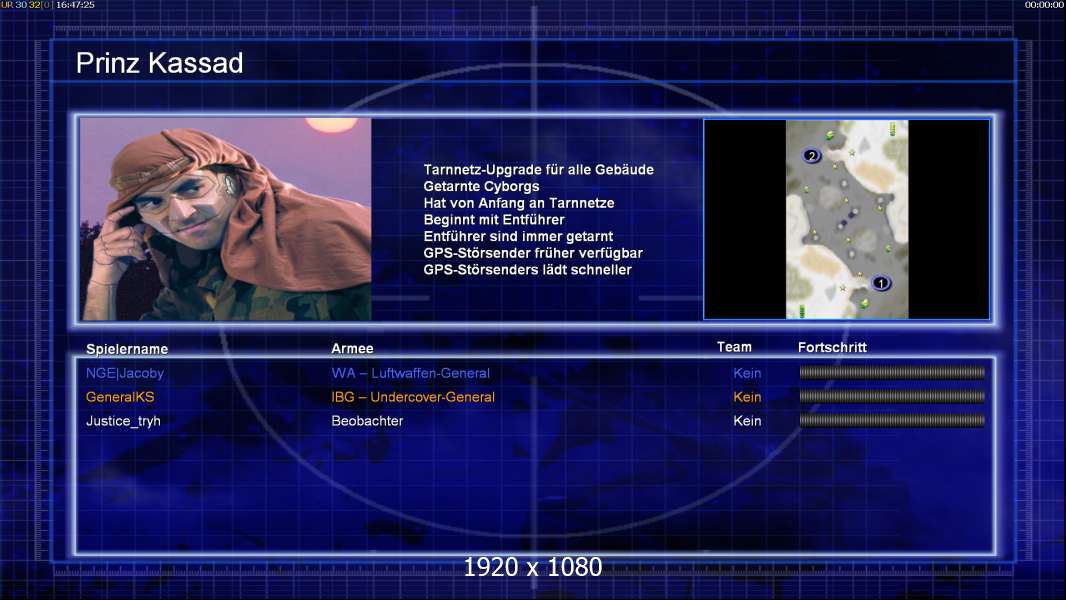This screenshot has height=600, width=1066.
Task: Click start position marker 1 on minimap
Action: [x=881, y=283]
